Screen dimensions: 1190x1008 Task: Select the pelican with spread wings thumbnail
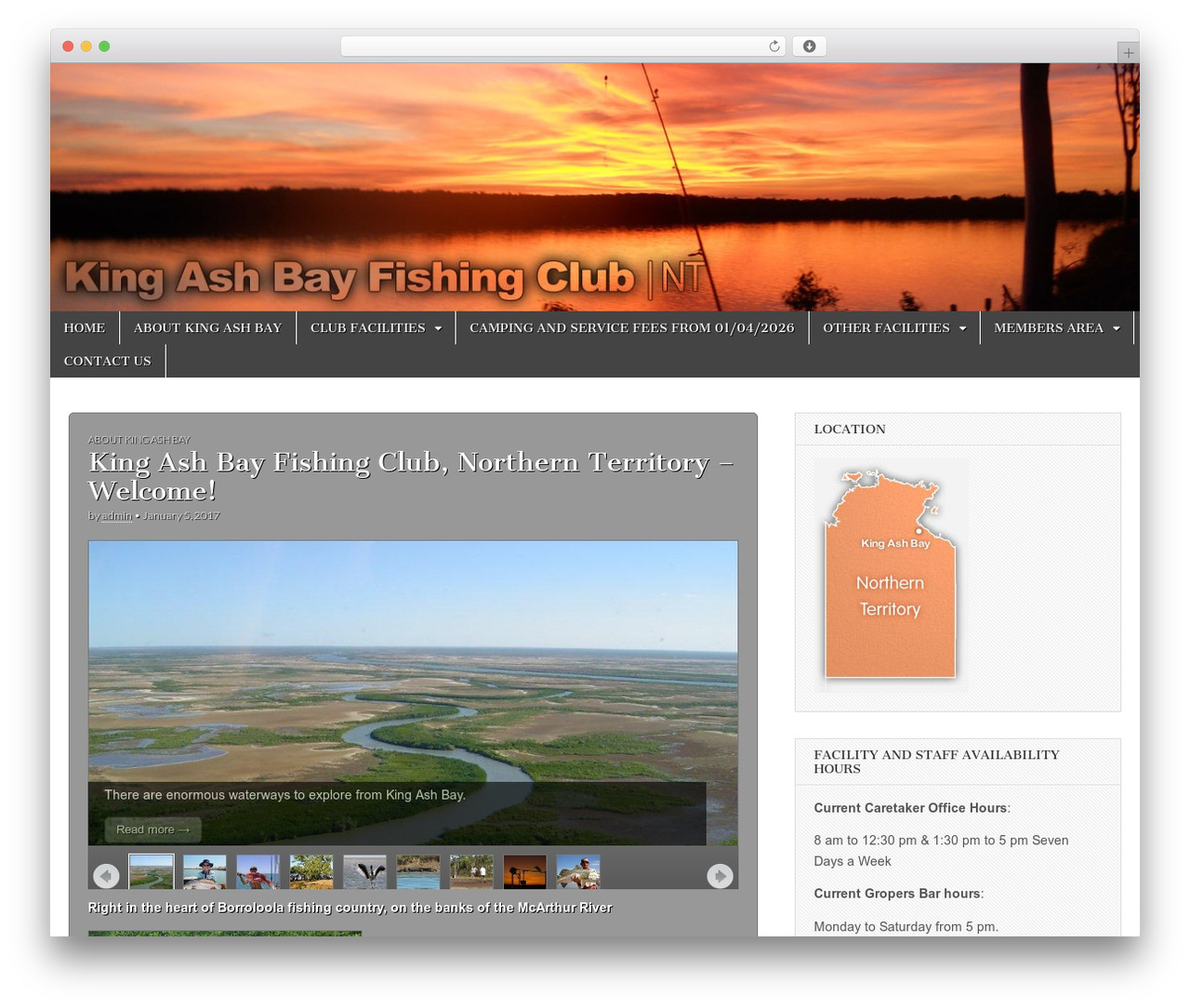[x=364, y=872]
